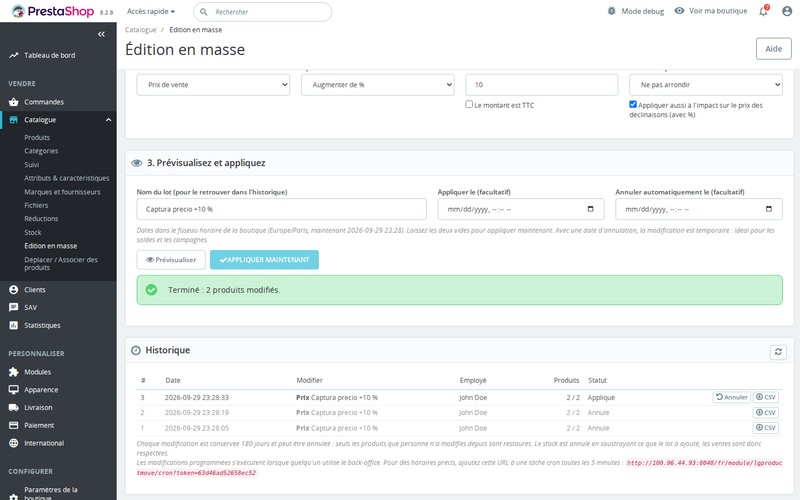
Task: Open calendar picker for Annuler automatiquement le
Action: click(x=769, y=209)
